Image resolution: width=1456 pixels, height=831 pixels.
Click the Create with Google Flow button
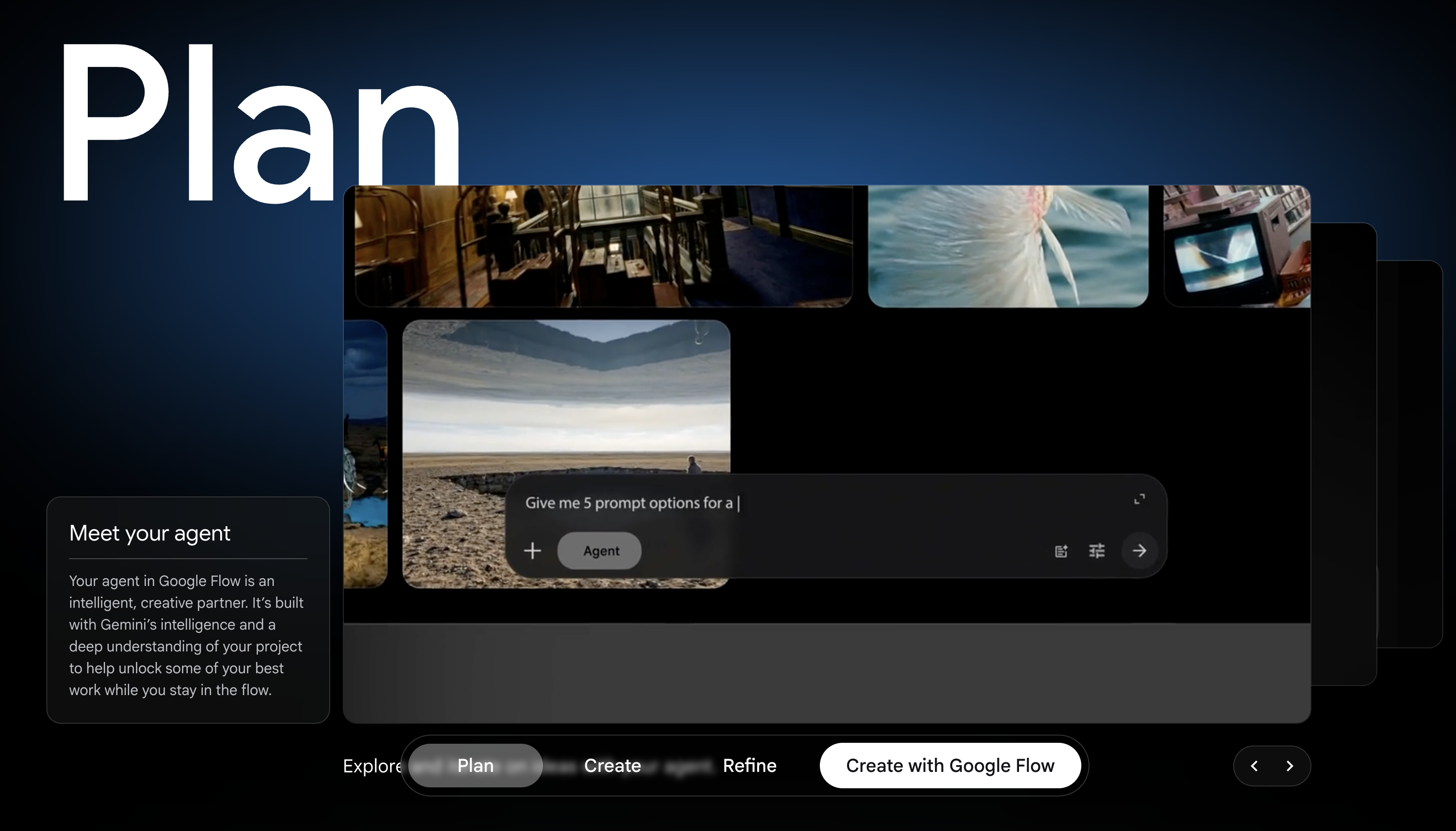pyautogui.click(x=950, y=766)
